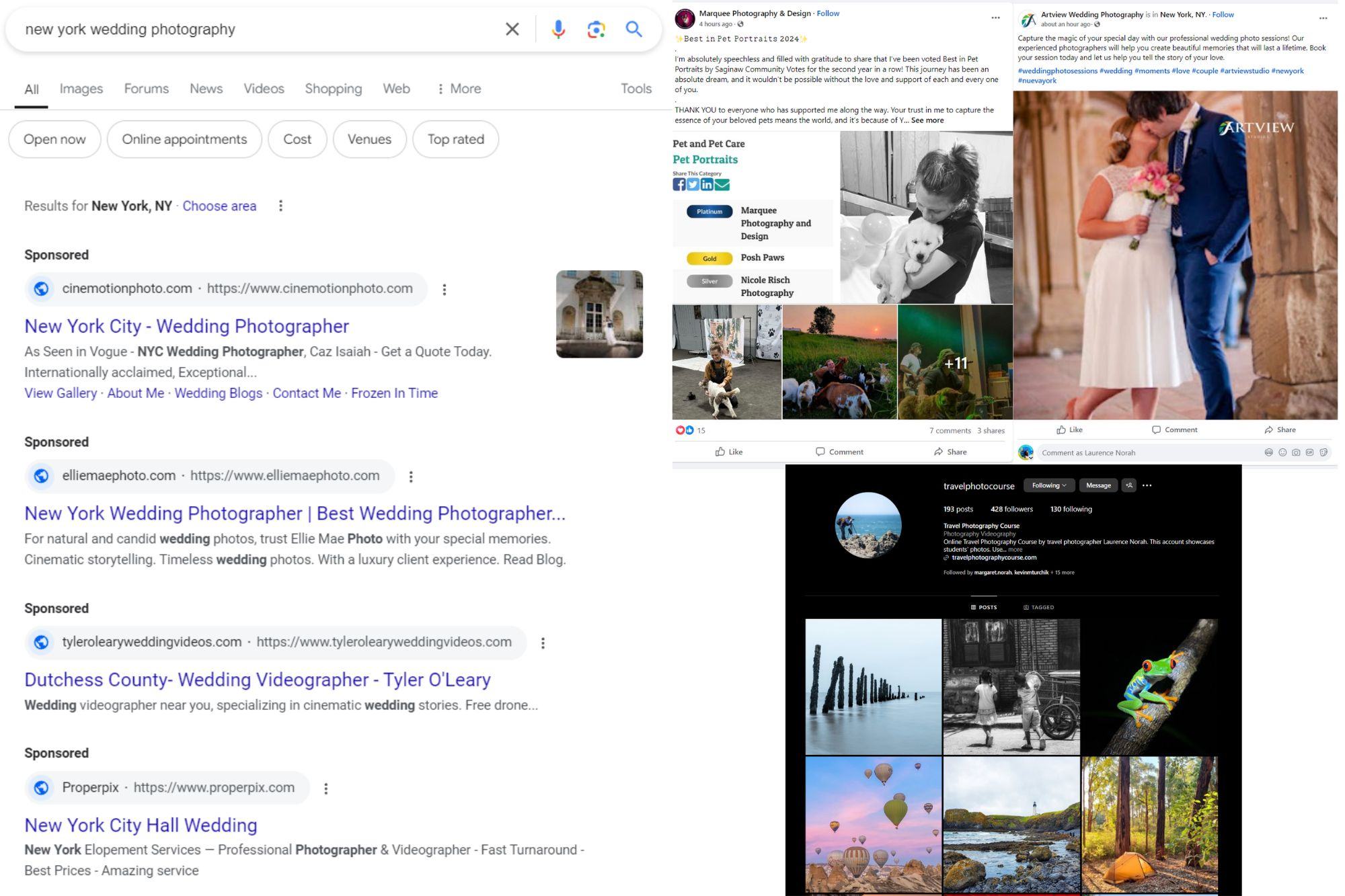
Task: Open Instagram profile three-dot options
Action: coord(1147,485)
